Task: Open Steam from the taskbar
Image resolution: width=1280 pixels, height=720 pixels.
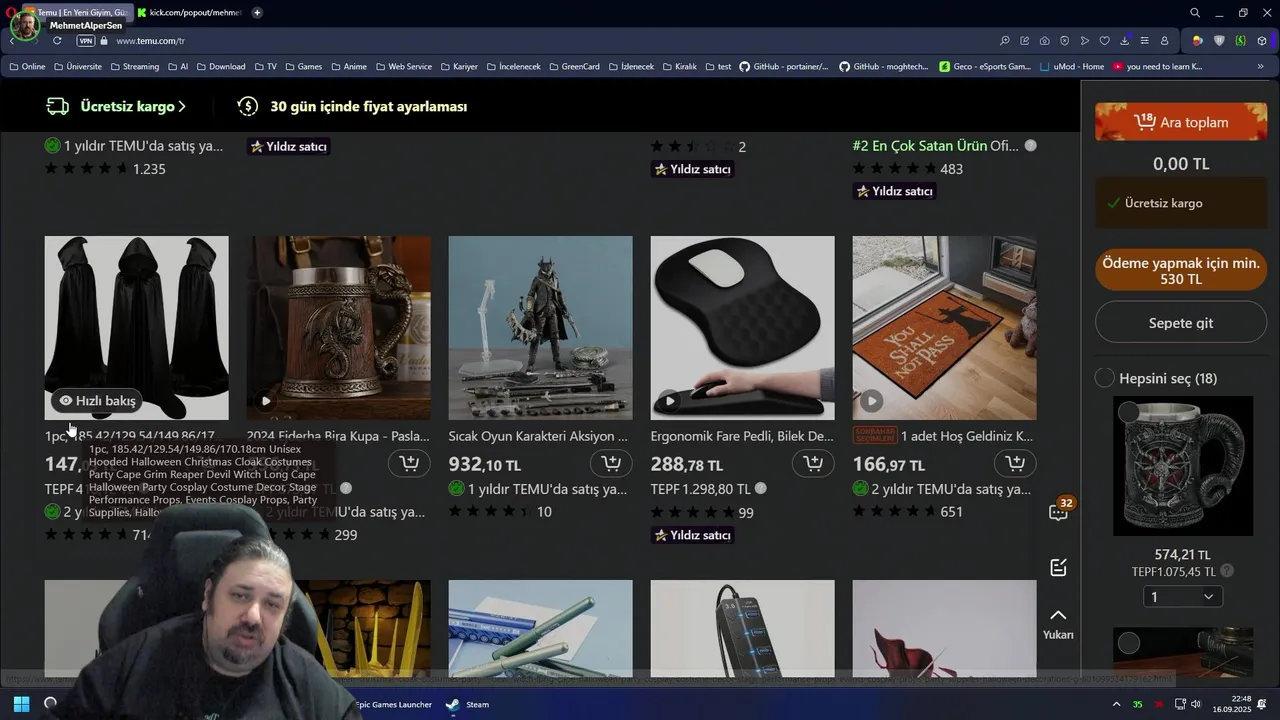Action: click(467, 704)
